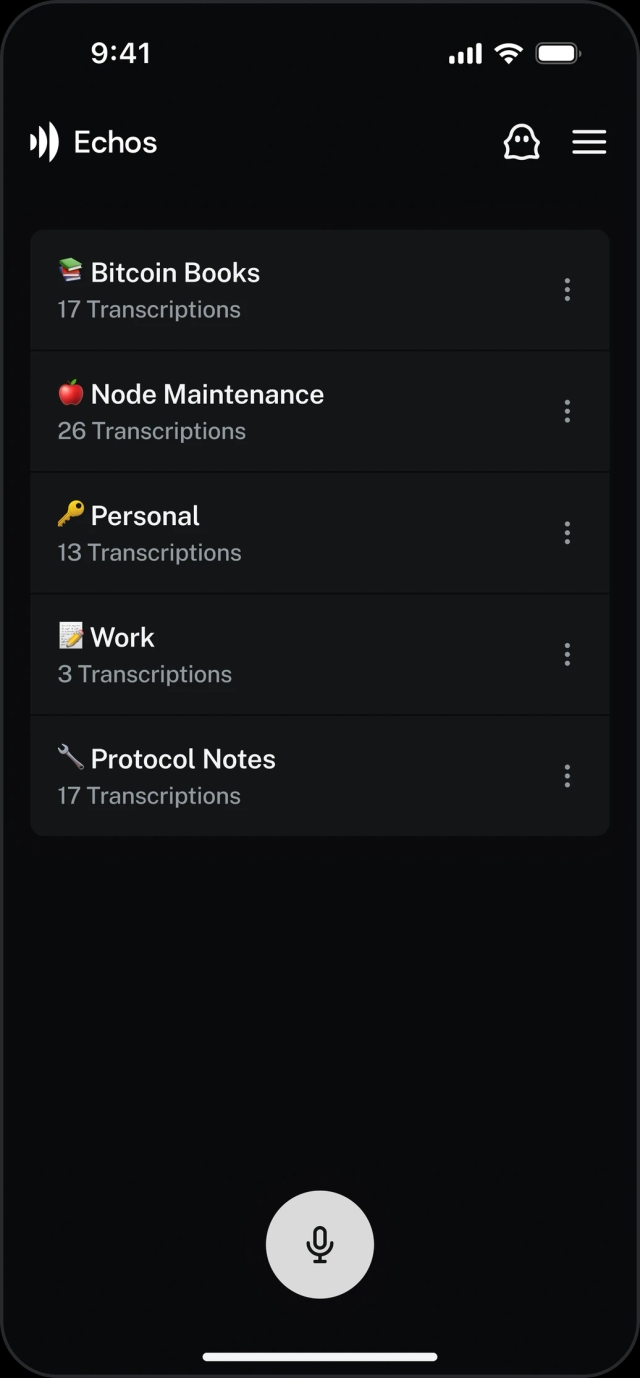Open options menu for Bitcoin Books
This screenshot has height=1378, width=640.
(x=567, y=290)
